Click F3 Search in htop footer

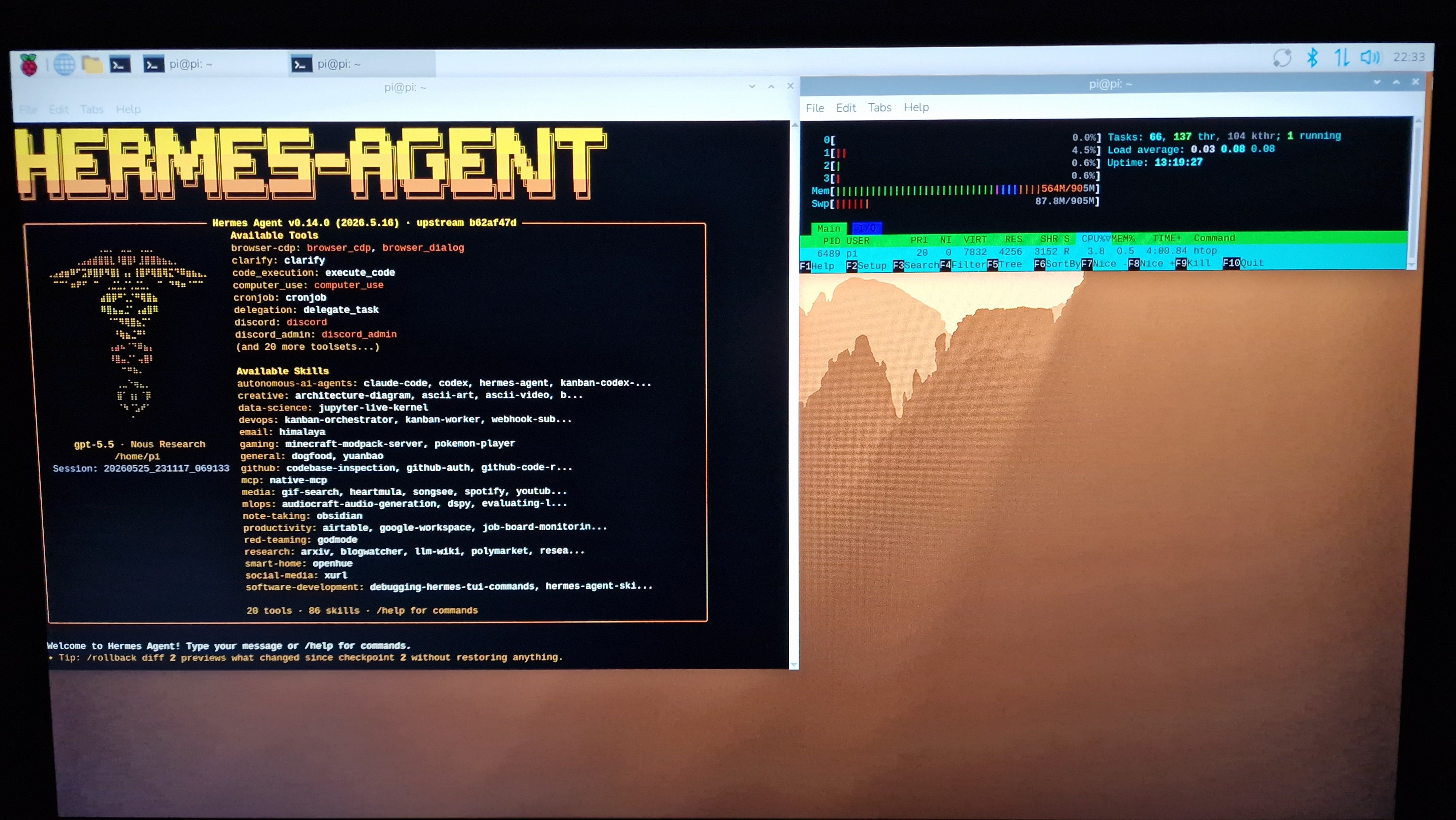(x=916, y=265)
